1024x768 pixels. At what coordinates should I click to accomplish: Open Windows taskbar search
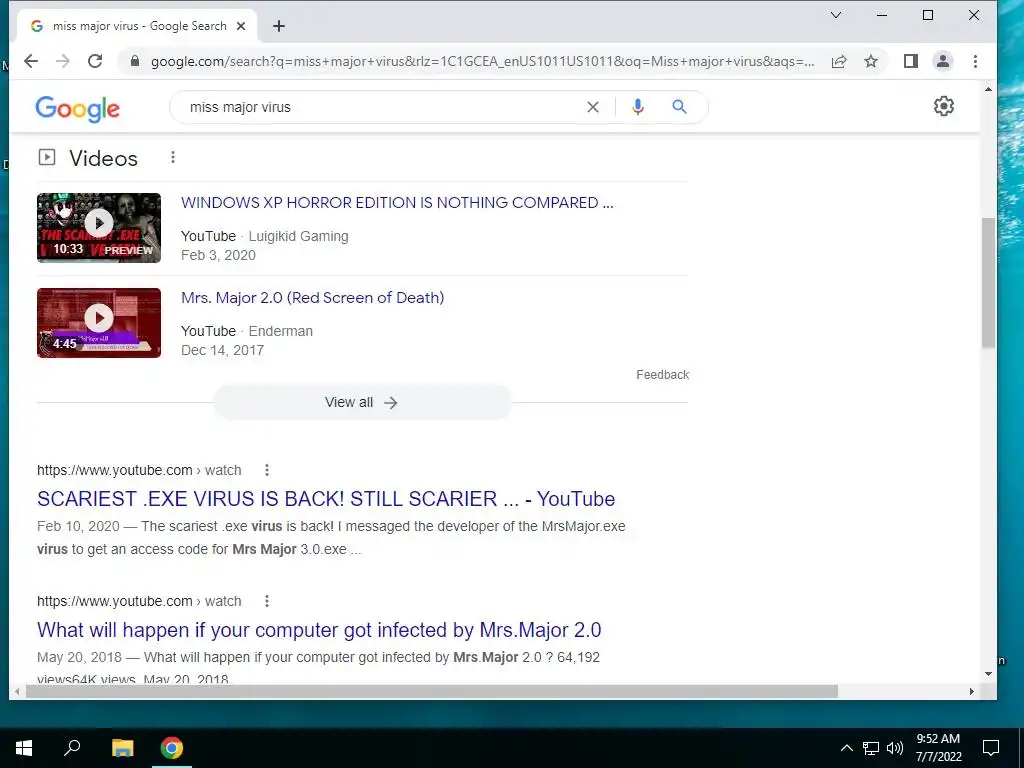72,748
